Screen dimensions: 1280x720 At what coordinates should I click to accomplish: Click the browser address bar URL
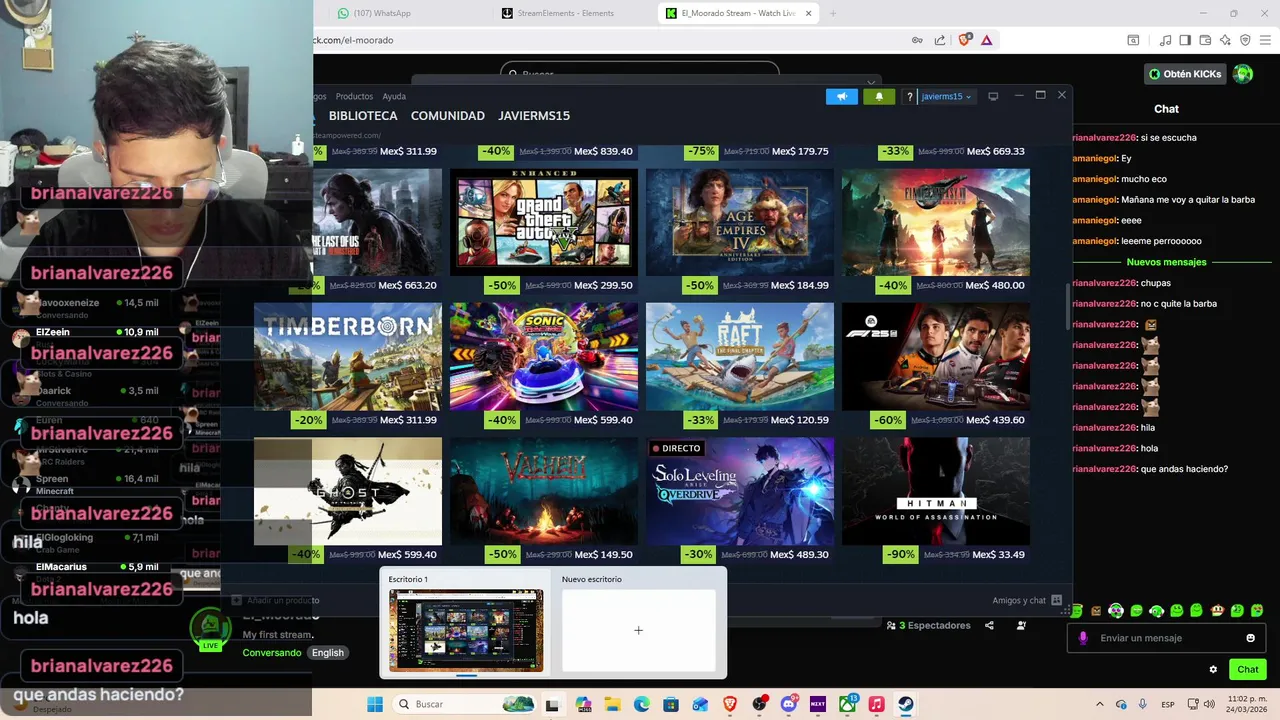pyautogui.click(x=353, y=40)
